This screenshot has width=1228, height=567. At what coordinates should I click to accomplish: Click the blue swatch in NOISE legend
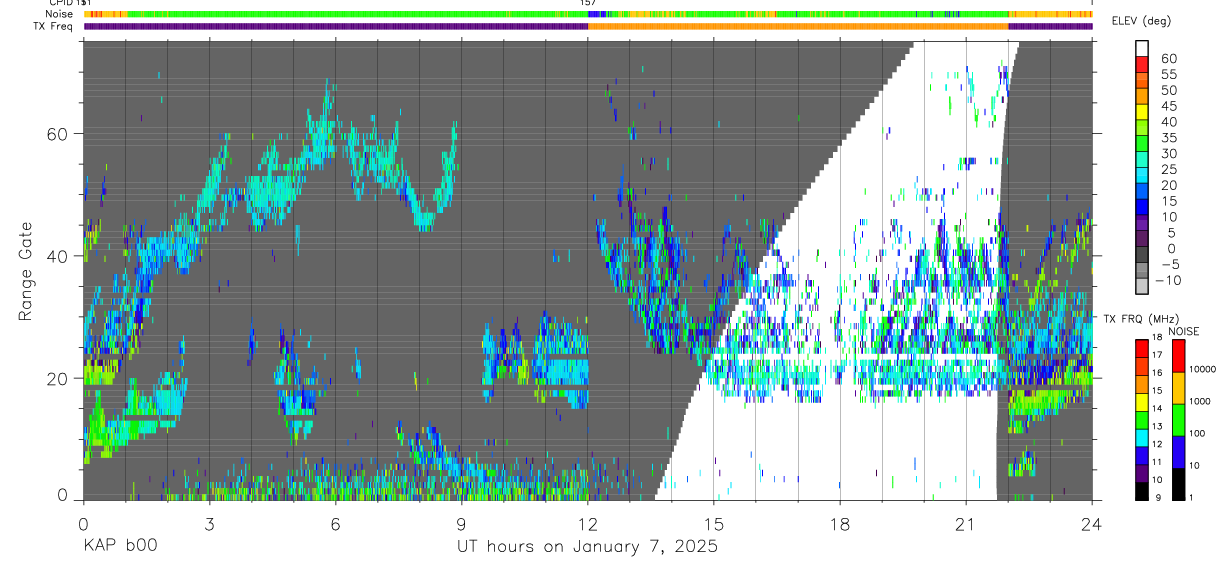click(x=1180, y=452)
